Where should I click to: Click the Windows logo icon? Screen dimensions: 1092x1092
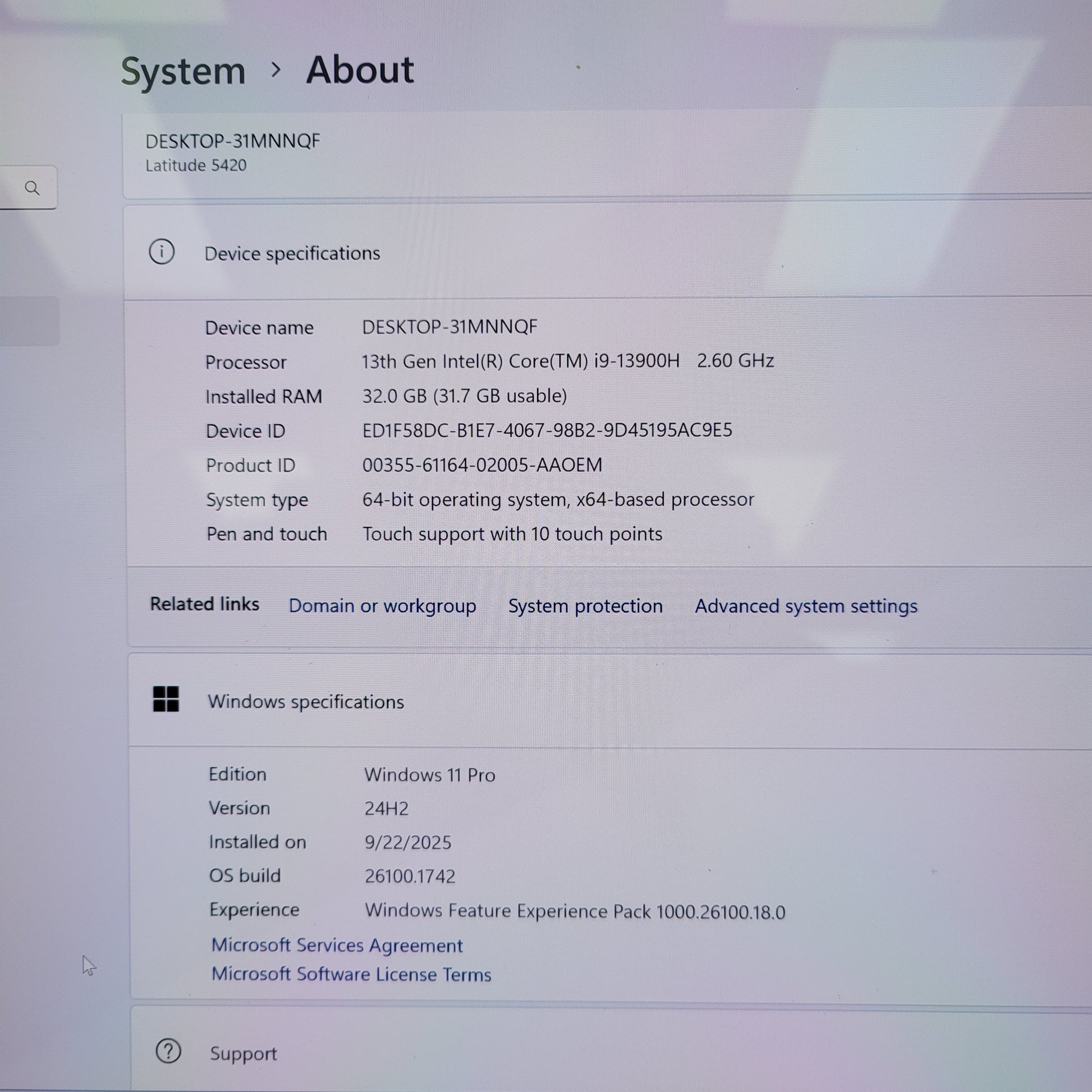click(x=166, y=699)
